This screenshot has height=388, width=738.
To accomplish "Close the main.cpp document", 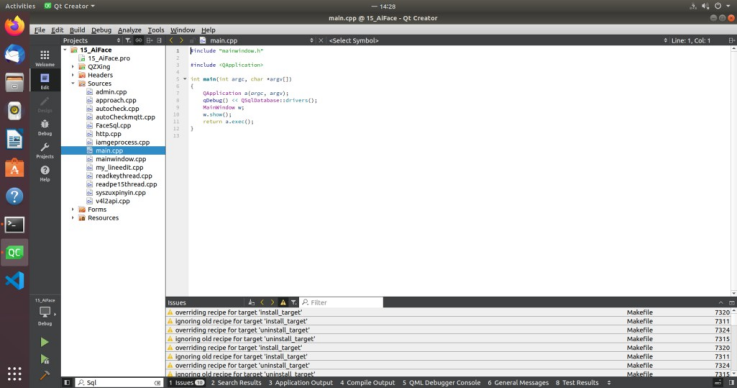I will point(321,40).
